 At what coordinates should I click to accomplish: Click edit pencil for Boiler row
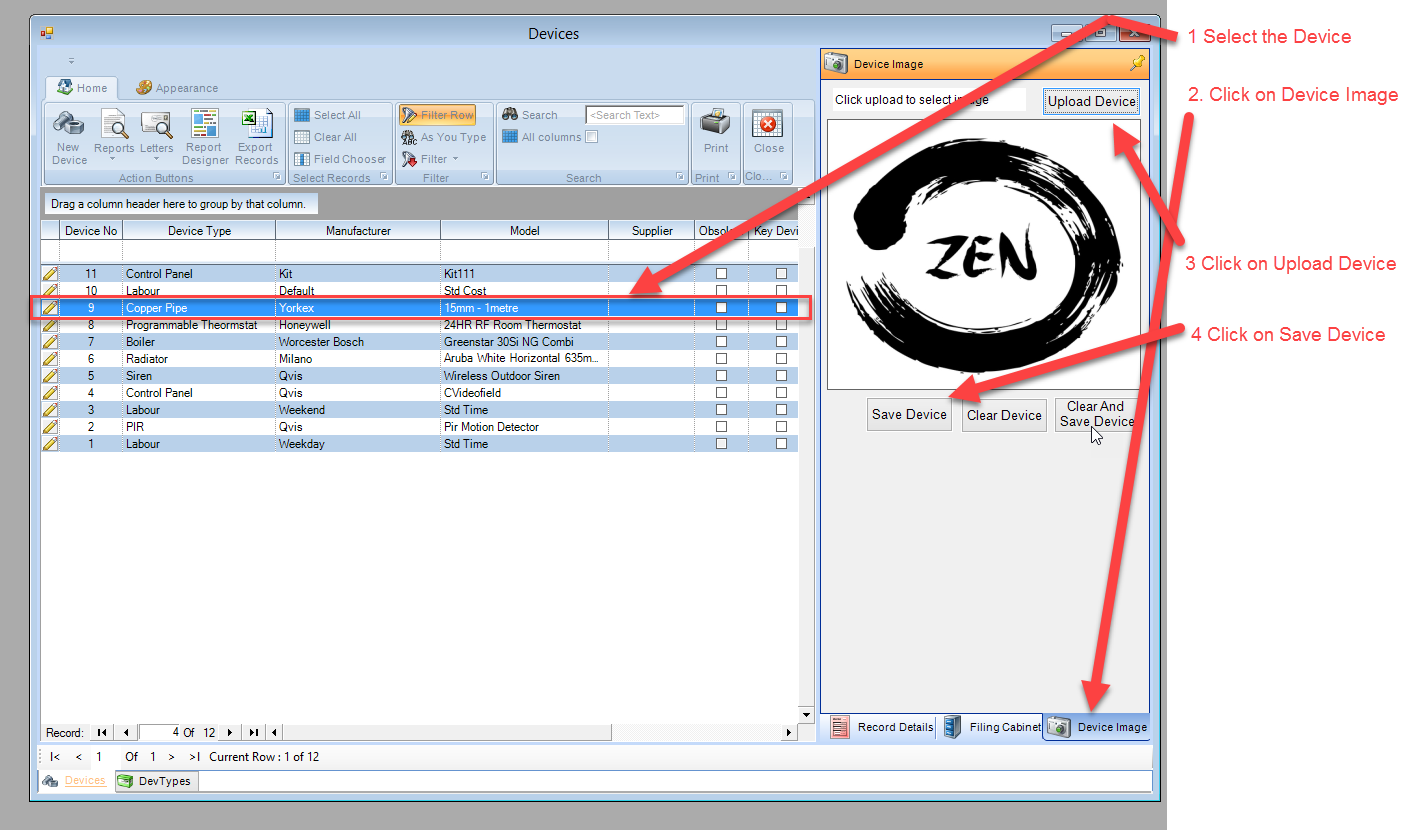click(x=50, y=342)
